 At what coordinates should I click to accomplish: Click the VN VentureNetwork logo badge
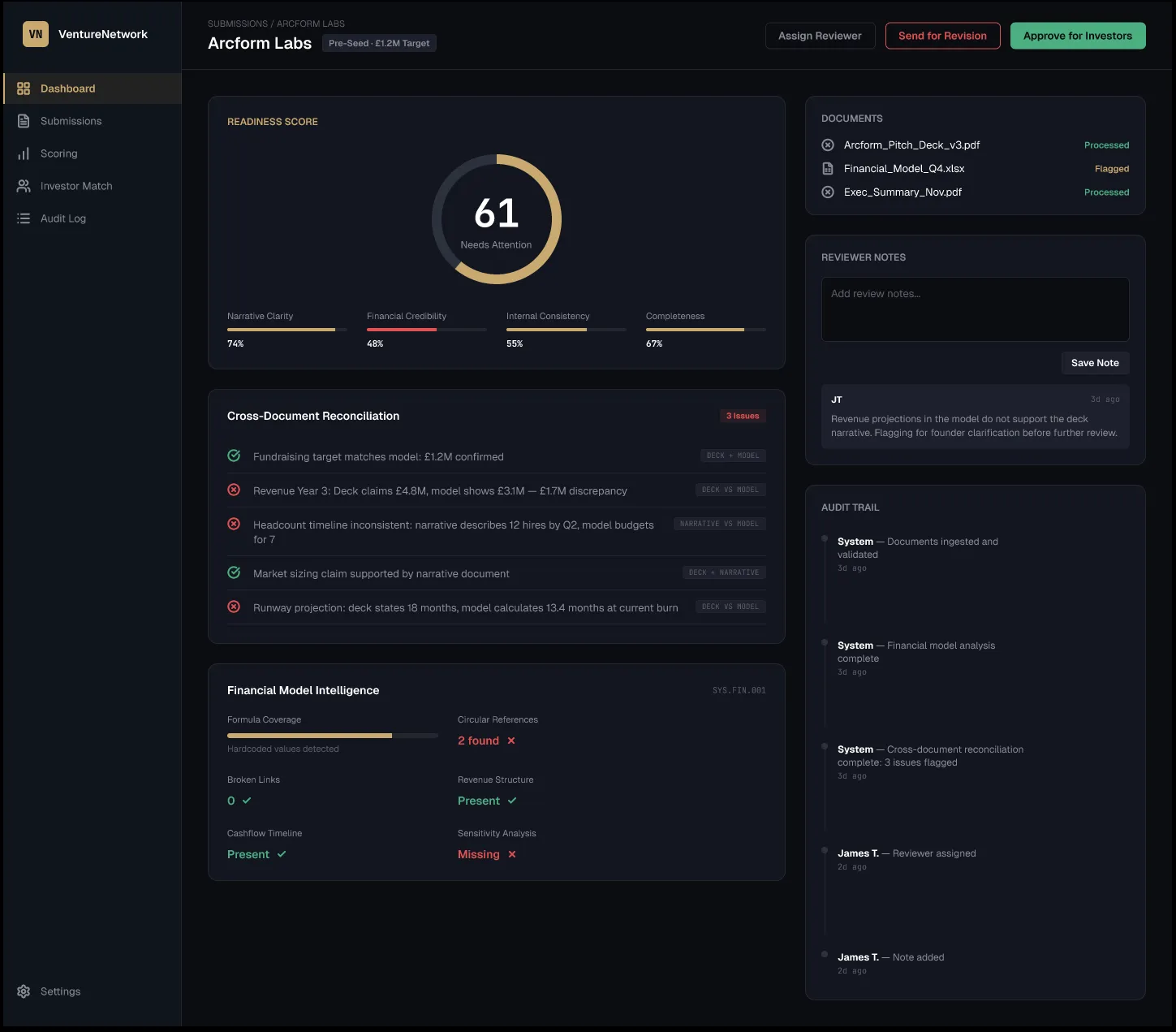(x=36, y=34)
